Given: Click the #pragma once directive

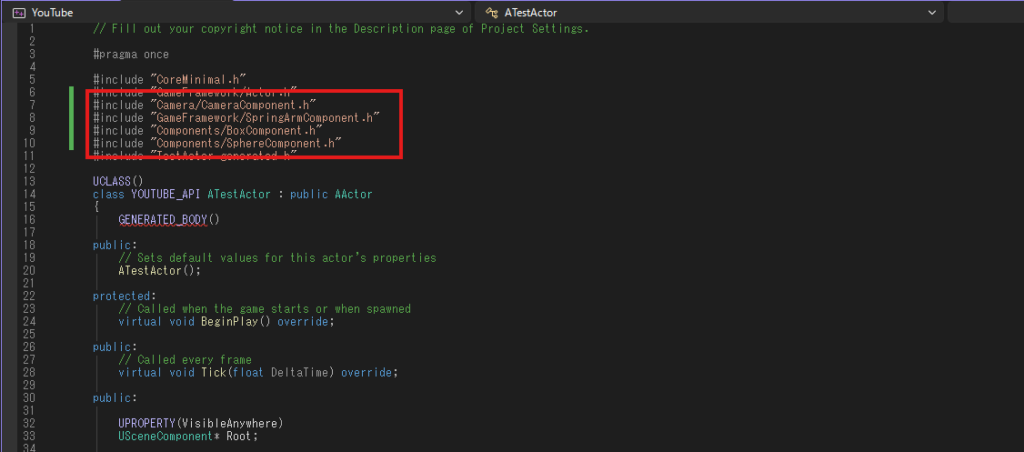Looking at the screenshot, I should (x=131, y=53).
